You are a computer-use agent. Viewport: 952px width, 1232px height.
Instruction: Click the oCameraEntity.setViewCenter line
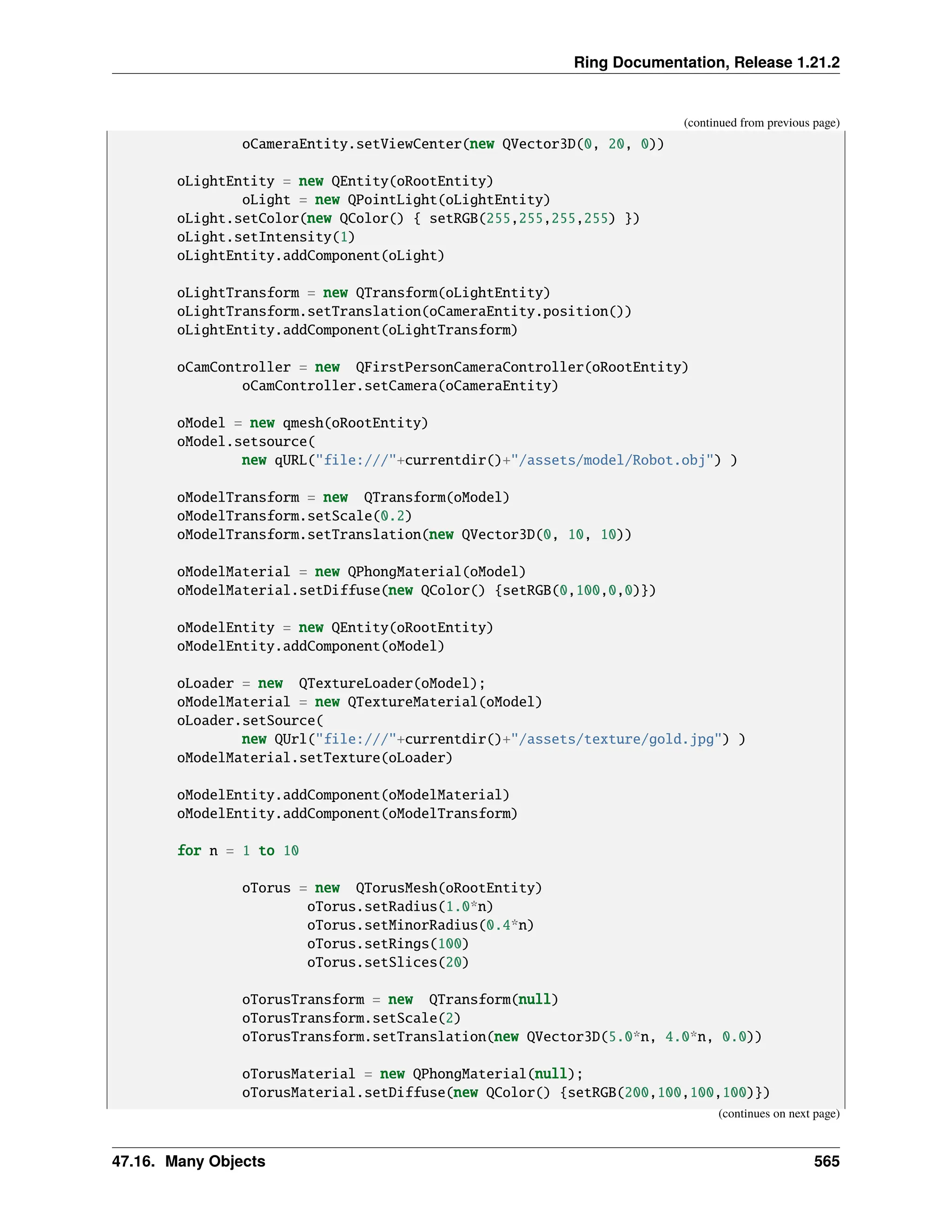coord(453,145)
